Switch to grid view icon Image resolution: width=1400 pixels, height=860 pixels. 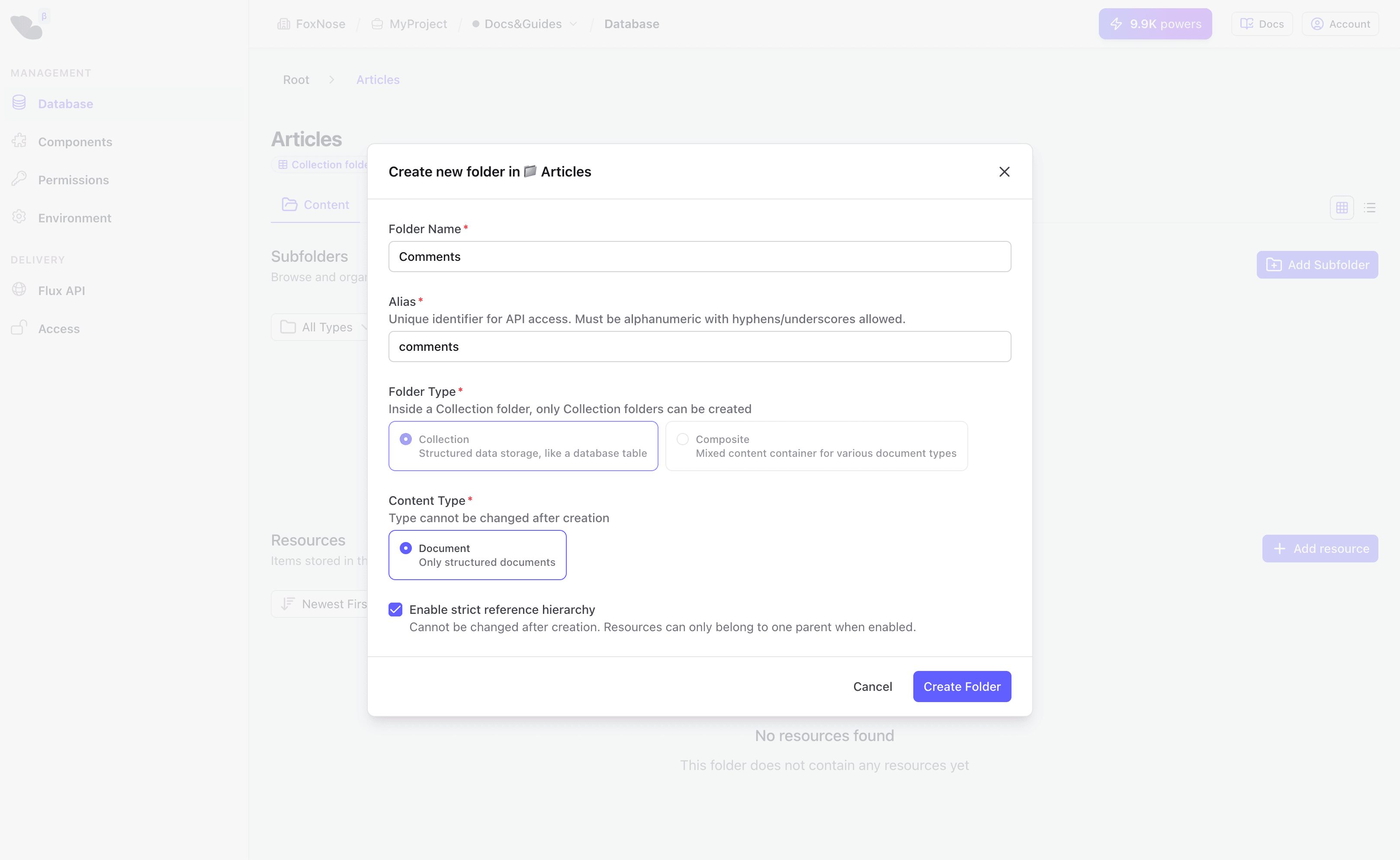coord(1342,208)
